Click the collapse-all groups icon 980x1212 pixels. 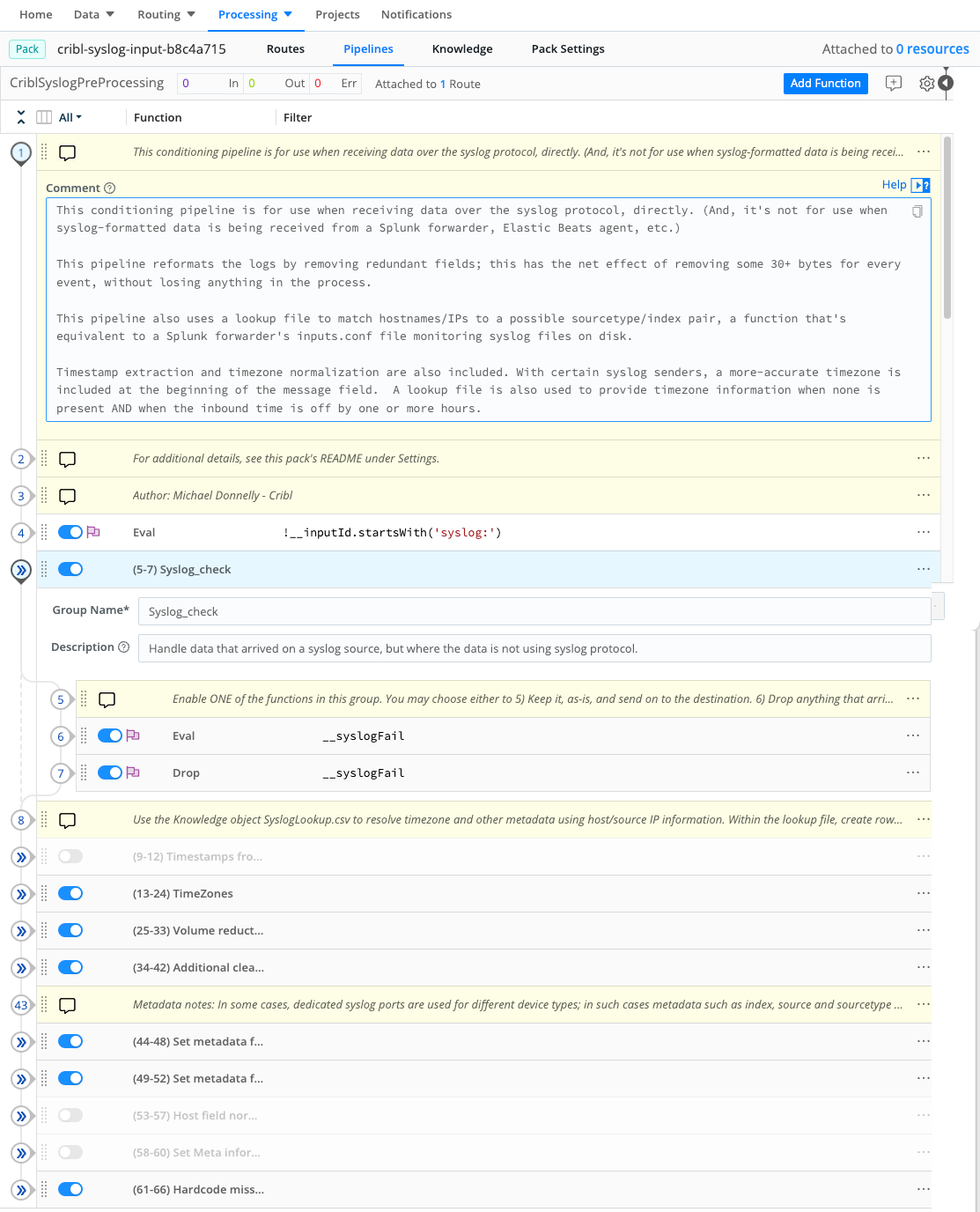(x=20, y=116)
